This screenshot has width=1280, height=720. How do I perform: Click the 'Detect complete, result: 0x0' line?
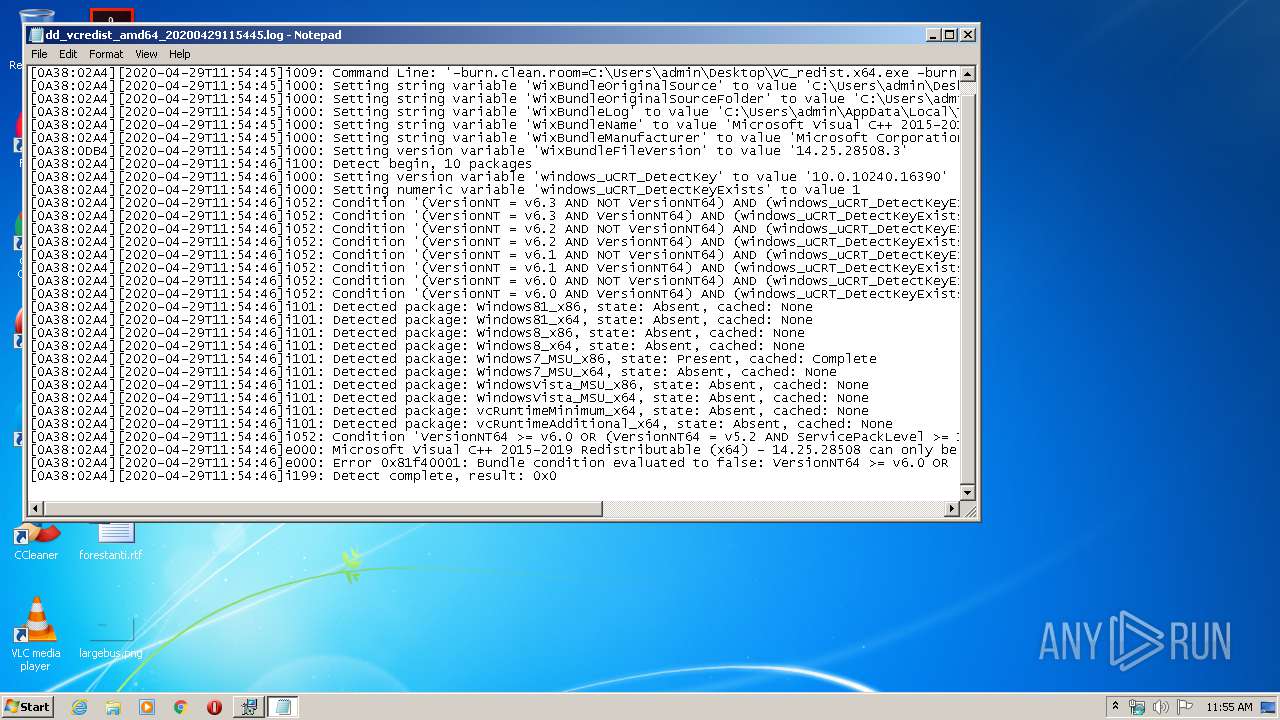click(x=294, y=476)
